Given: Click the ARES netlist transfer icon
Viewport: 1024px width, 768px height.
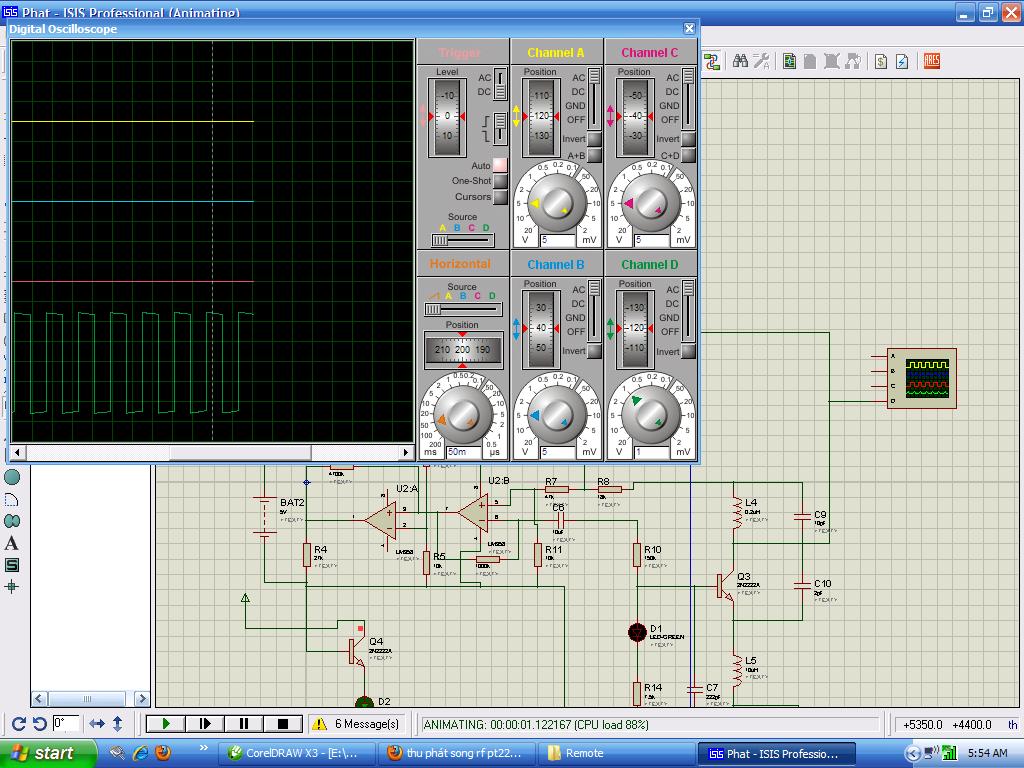Looking at the screenshot, I should coord(931,61).
